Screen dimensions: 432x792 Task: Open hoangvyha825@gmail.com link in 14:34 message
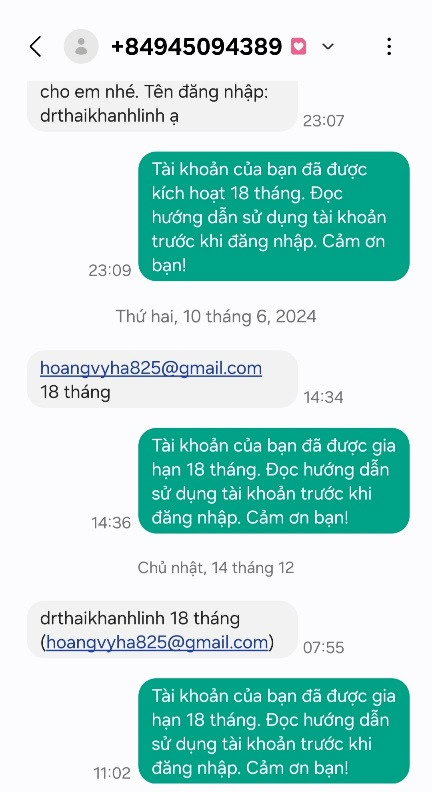(x=151, y=368)
